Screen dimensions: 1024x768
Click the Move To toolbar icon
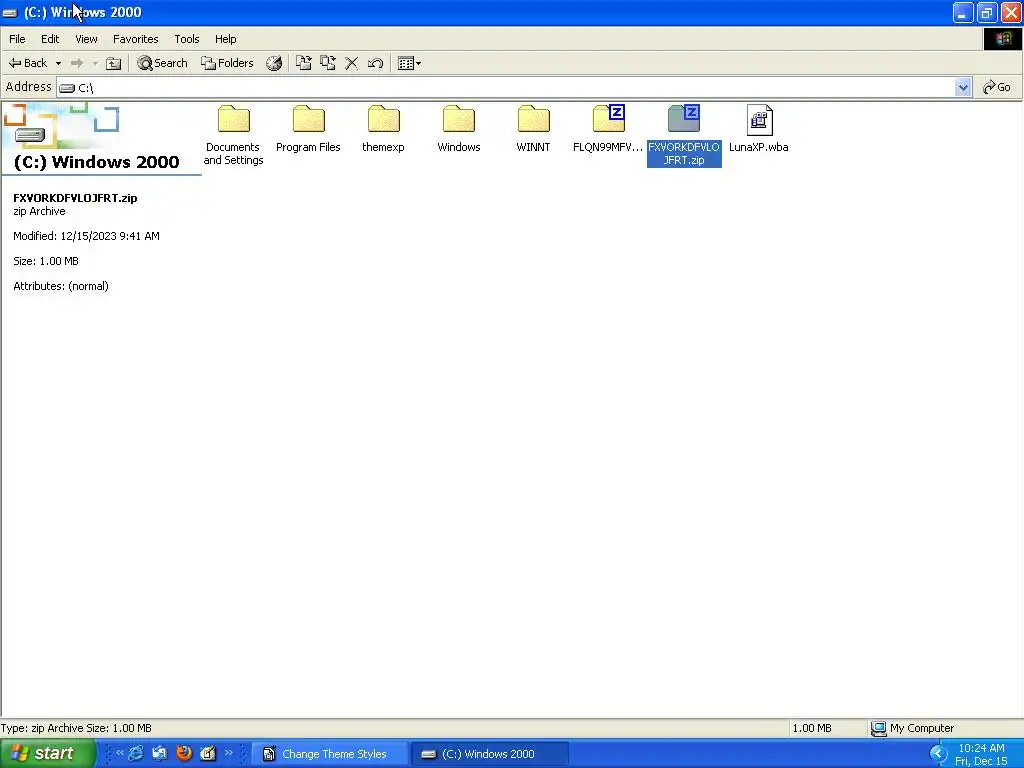304,63
